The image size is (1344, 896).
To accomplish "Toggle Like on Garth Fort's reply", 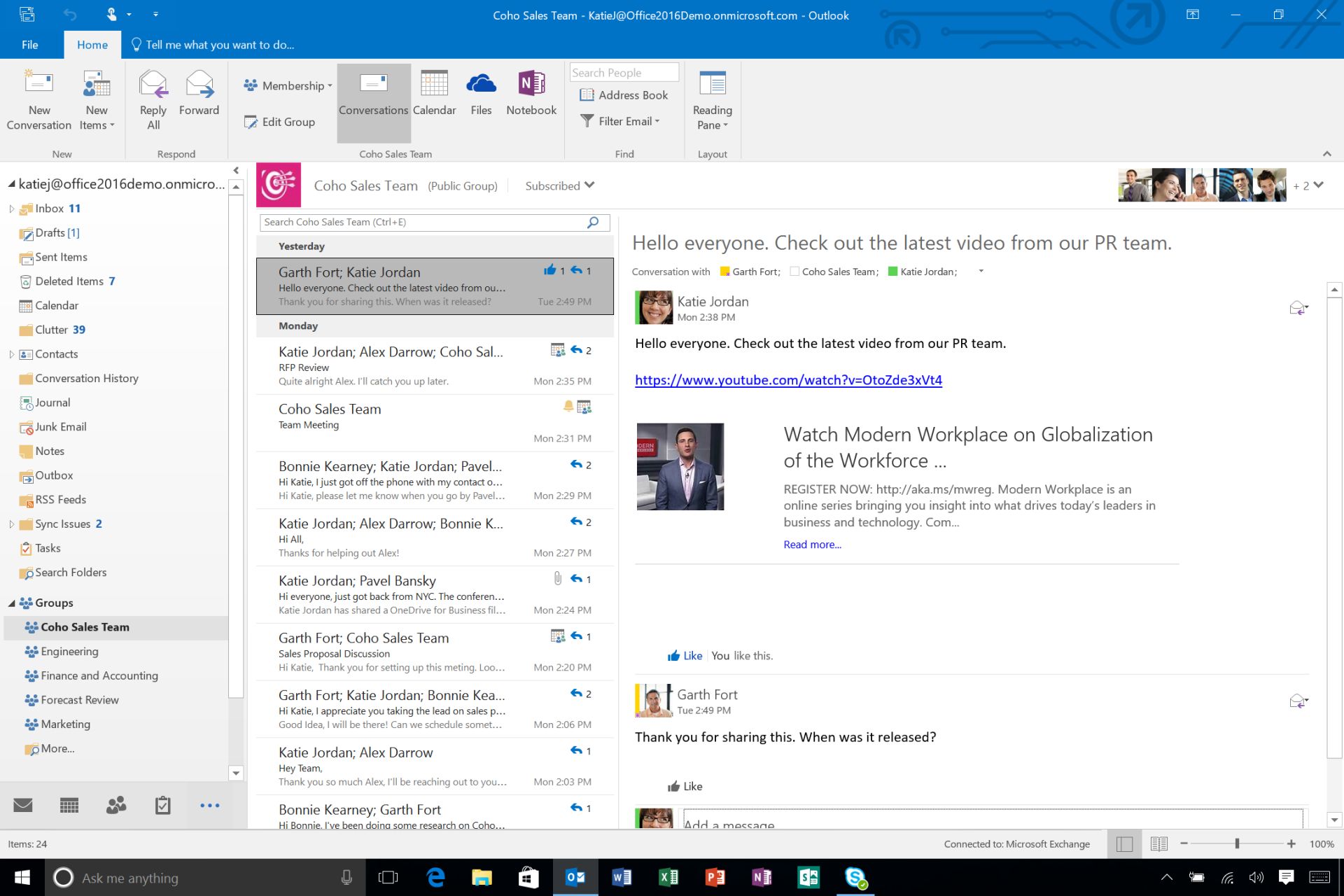I will (x=685, y=786).
